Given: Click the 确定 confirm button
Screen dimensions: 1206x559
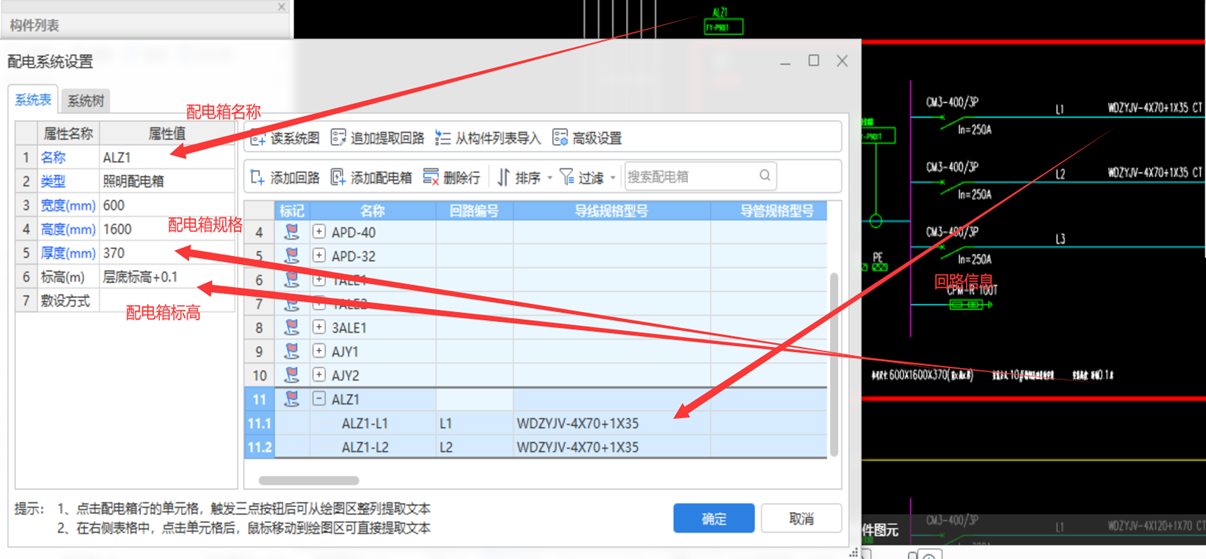Looking at the screenshot, I should (714, 519).
